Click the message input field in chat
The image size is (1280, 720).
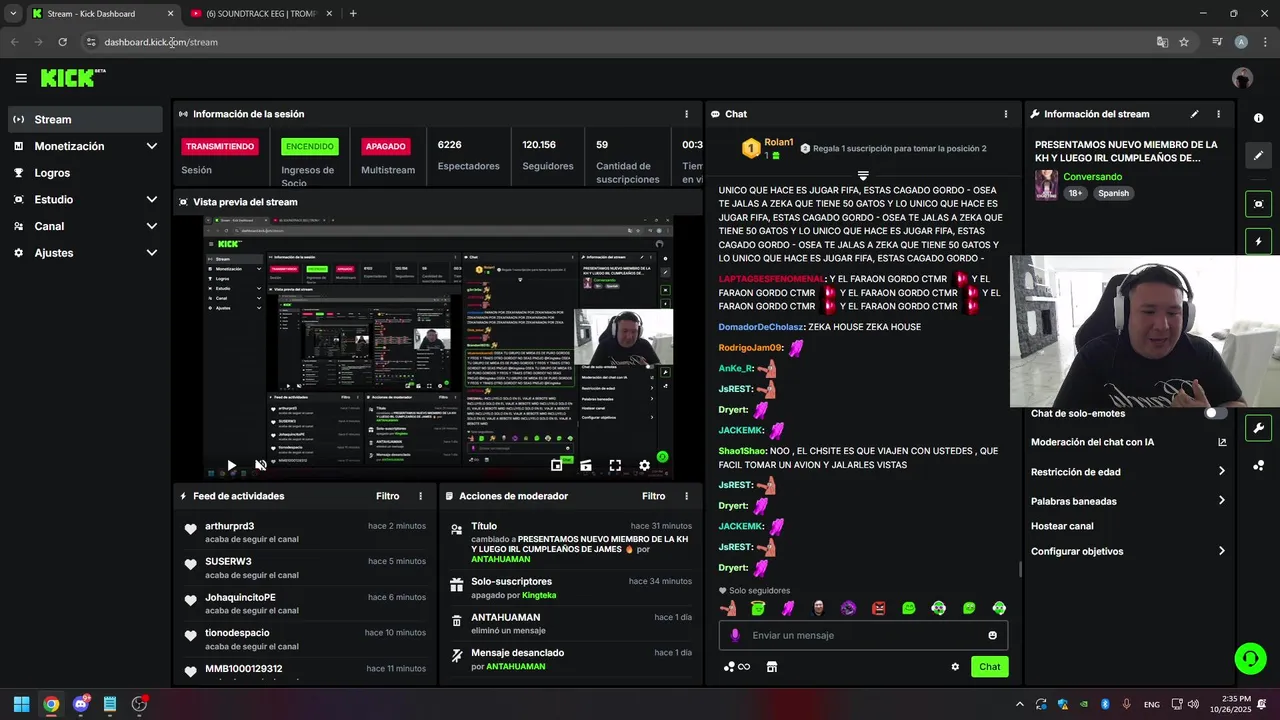863,635
